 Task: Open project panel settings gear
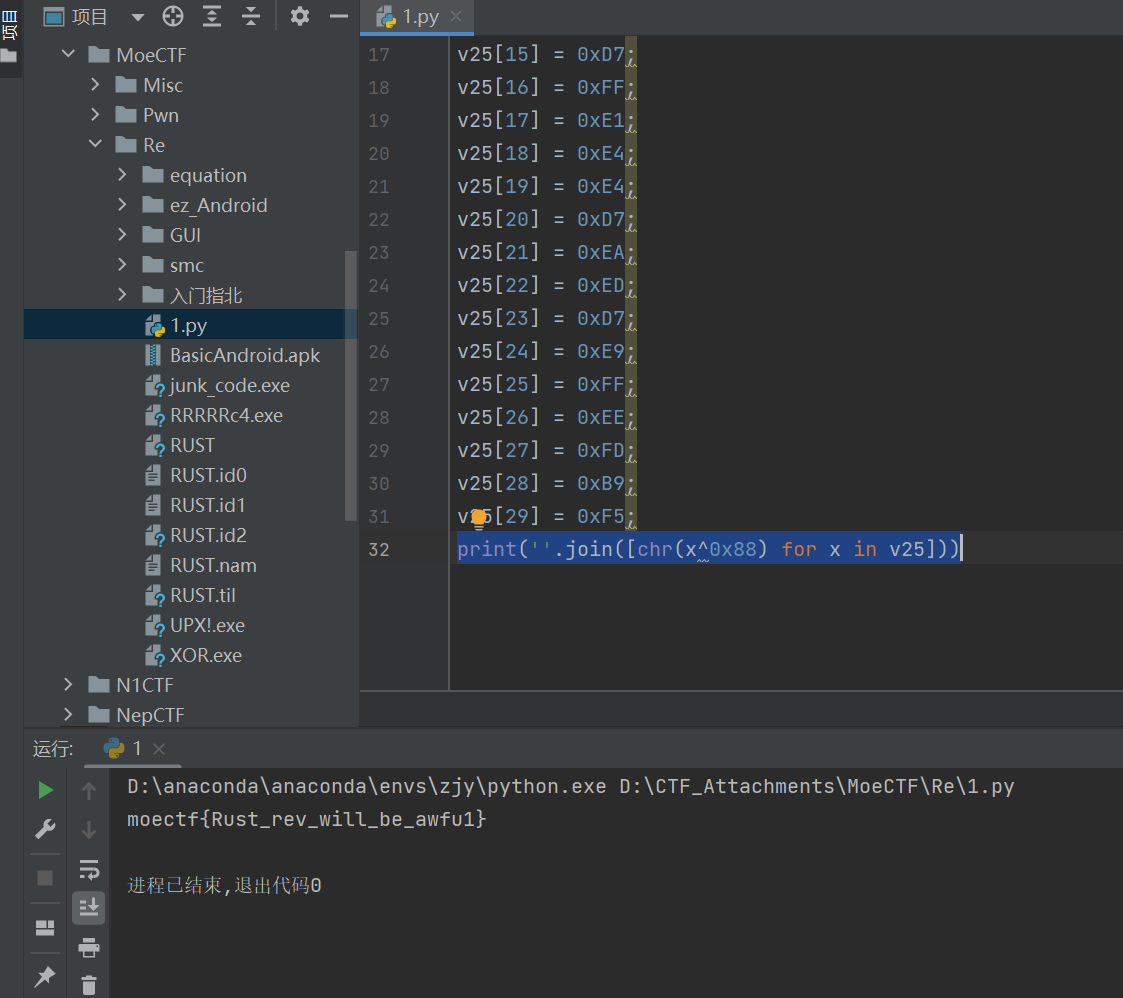[299, 16]
